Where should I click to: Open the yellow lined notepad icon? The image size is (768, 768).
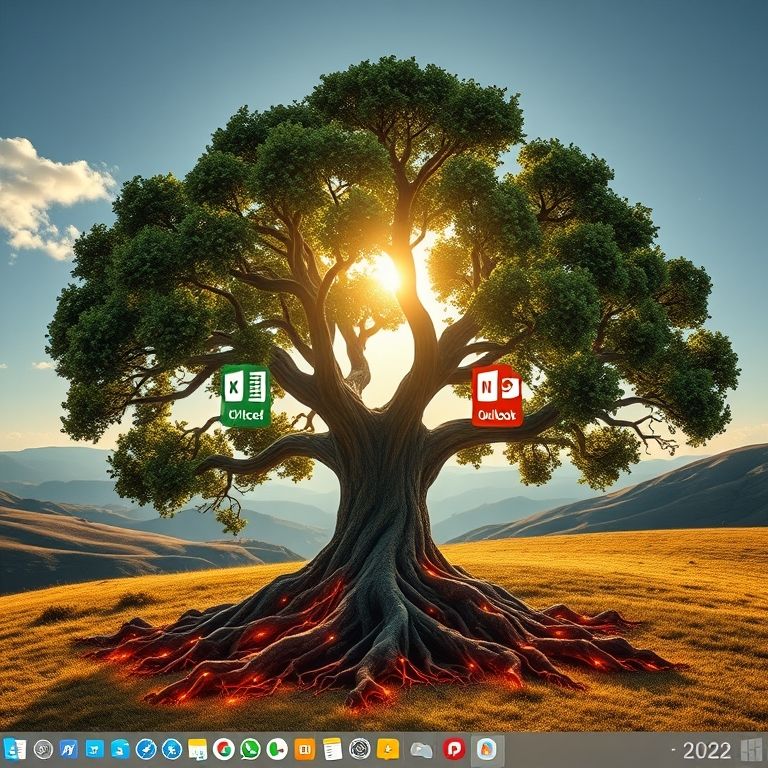[333, 749]
